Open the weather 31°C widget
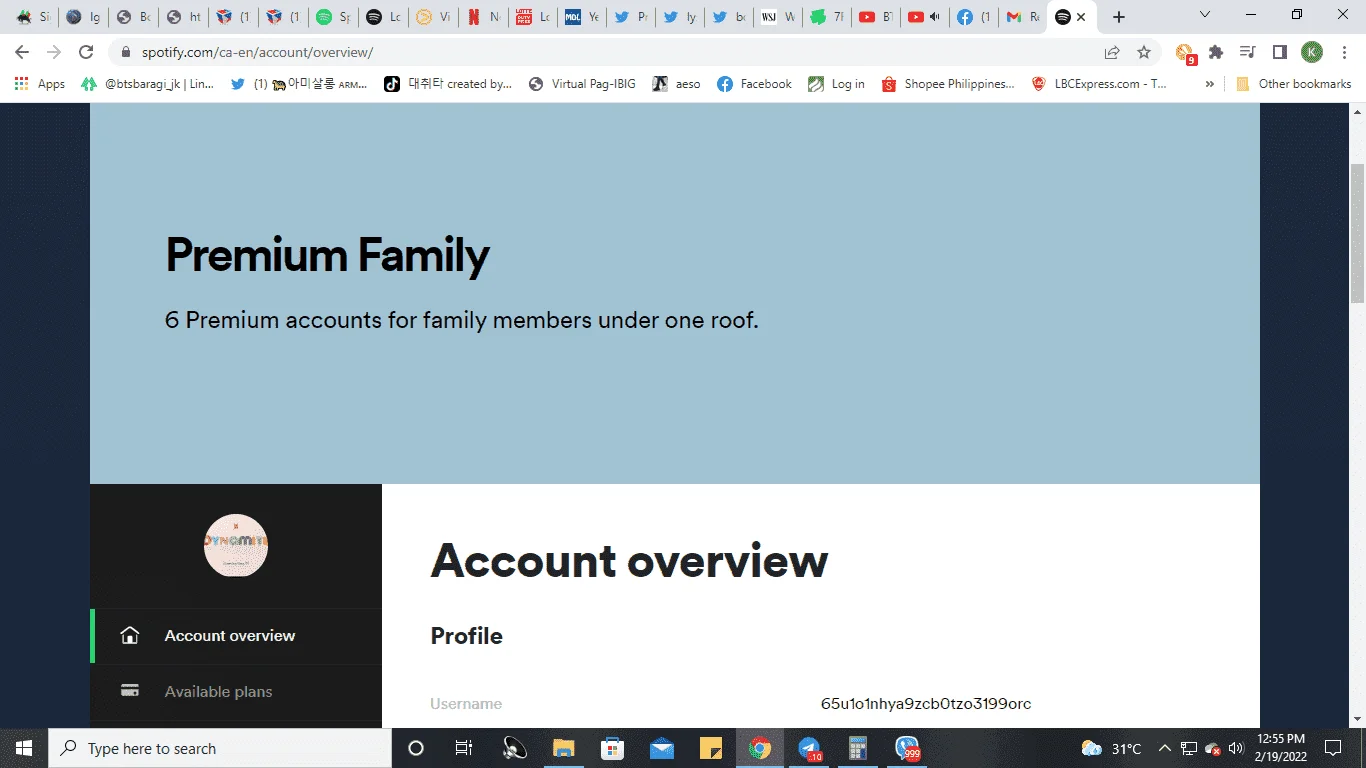The width and height of the screenshot is (1366, 768). (1112, 748)
